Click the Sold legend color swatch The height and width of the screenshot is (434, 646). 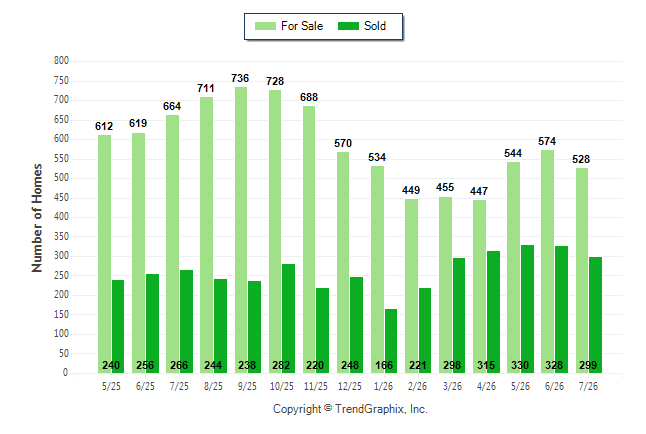(x=348, y=26)
